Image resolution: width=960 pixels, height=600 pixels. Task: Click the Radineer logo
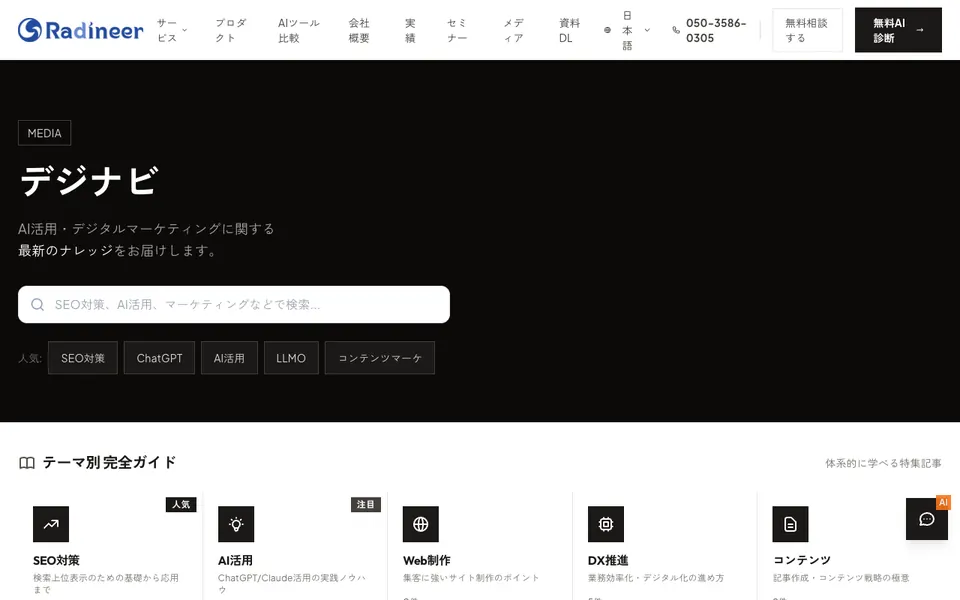tap(80, 29)
